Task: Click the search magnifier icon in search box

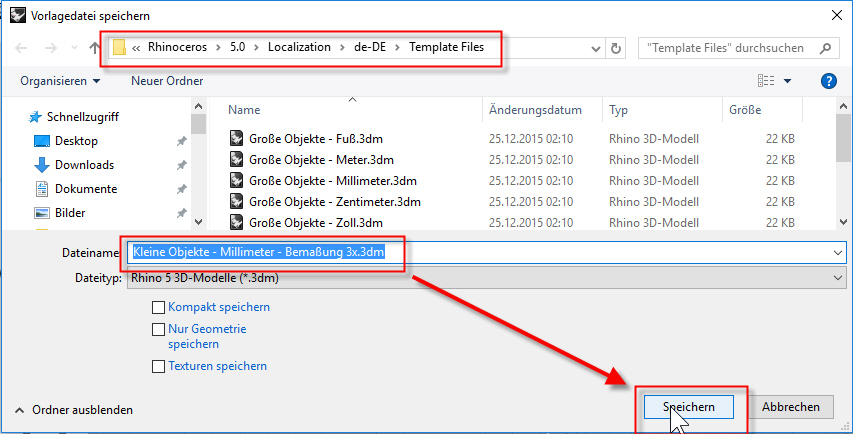Action: click(824, 48)
